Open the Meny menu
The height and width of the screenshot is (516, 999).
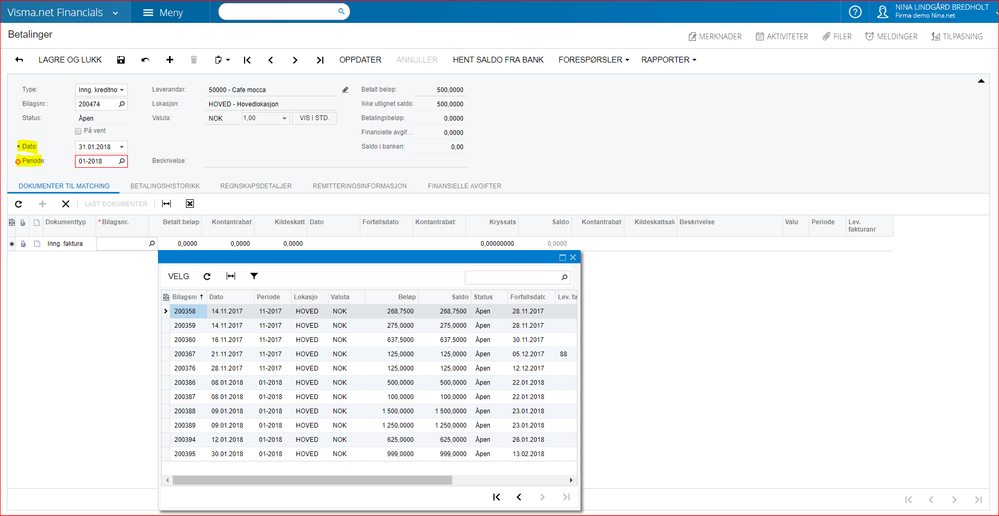(163, 12)
